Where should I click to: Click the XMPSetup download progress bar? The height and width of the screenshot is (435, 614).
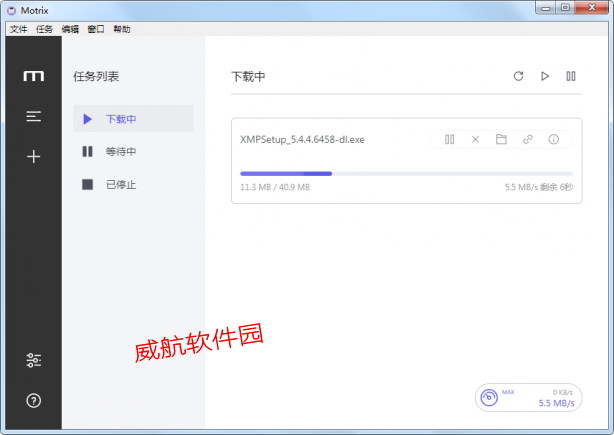[406, 173]
